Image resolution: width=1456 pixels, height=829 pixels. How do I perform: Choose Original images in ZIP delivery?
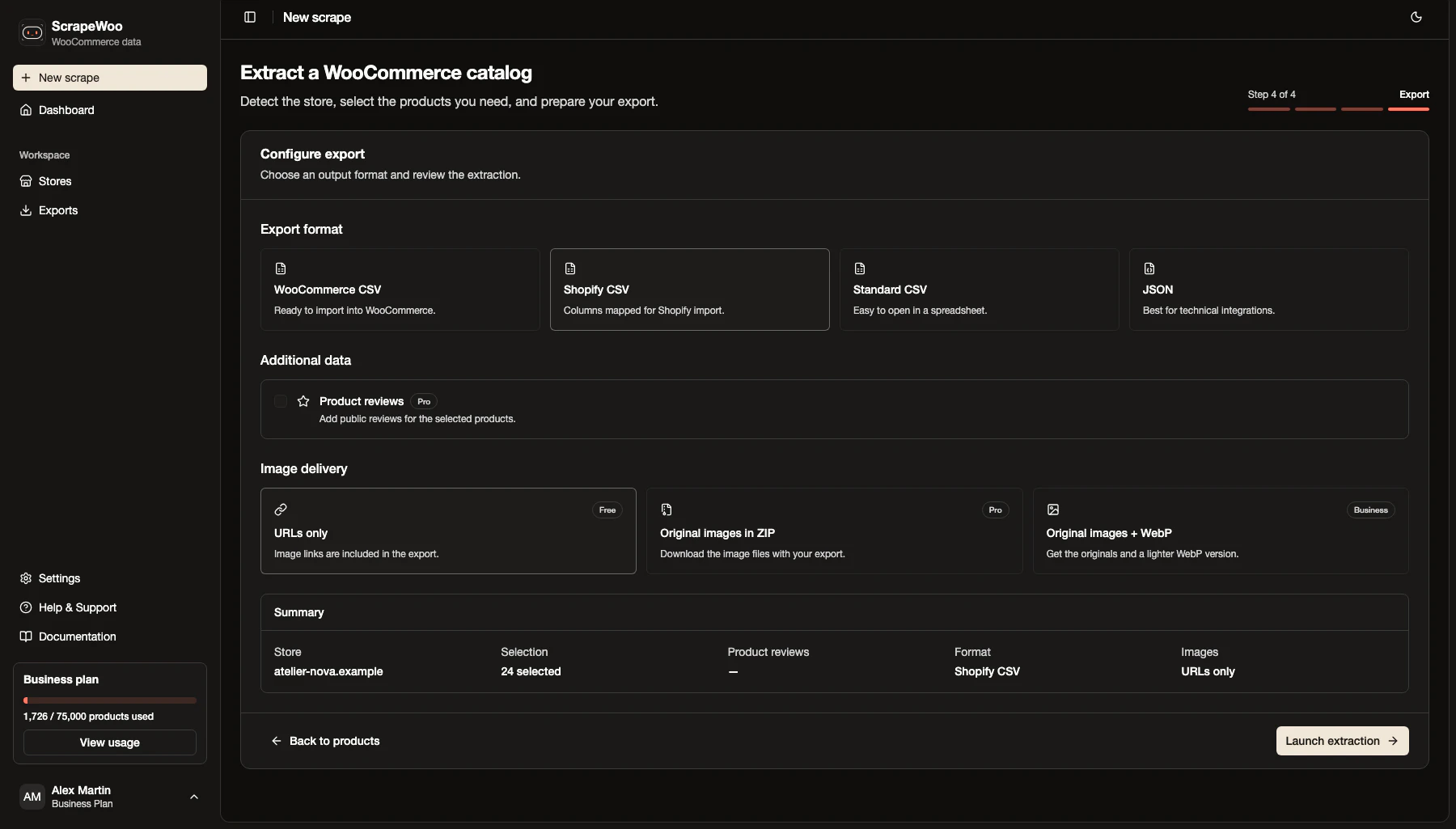click(x=835, y=531)
